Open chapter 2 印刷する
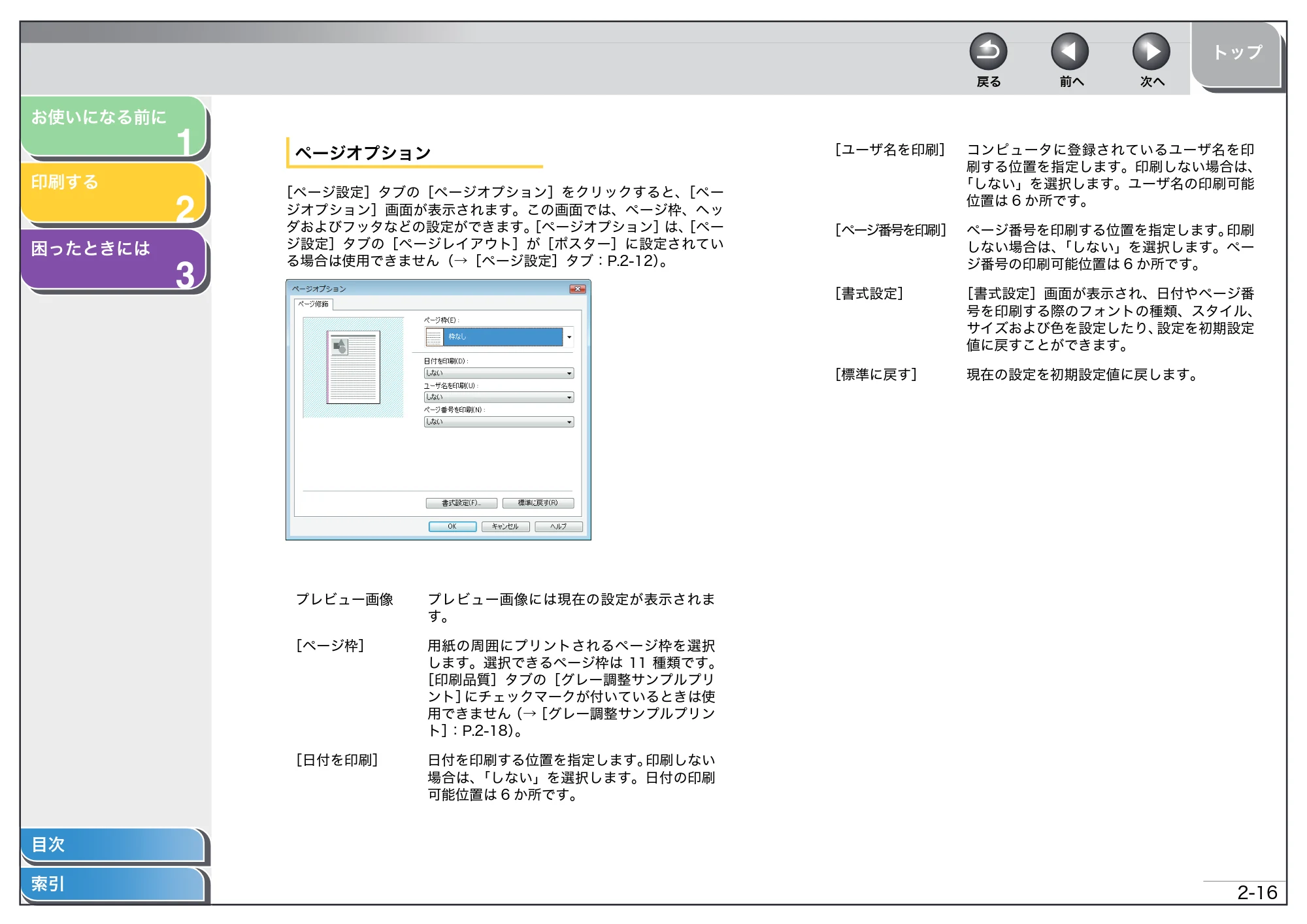The image size is (1307, 924). (114, 193)
